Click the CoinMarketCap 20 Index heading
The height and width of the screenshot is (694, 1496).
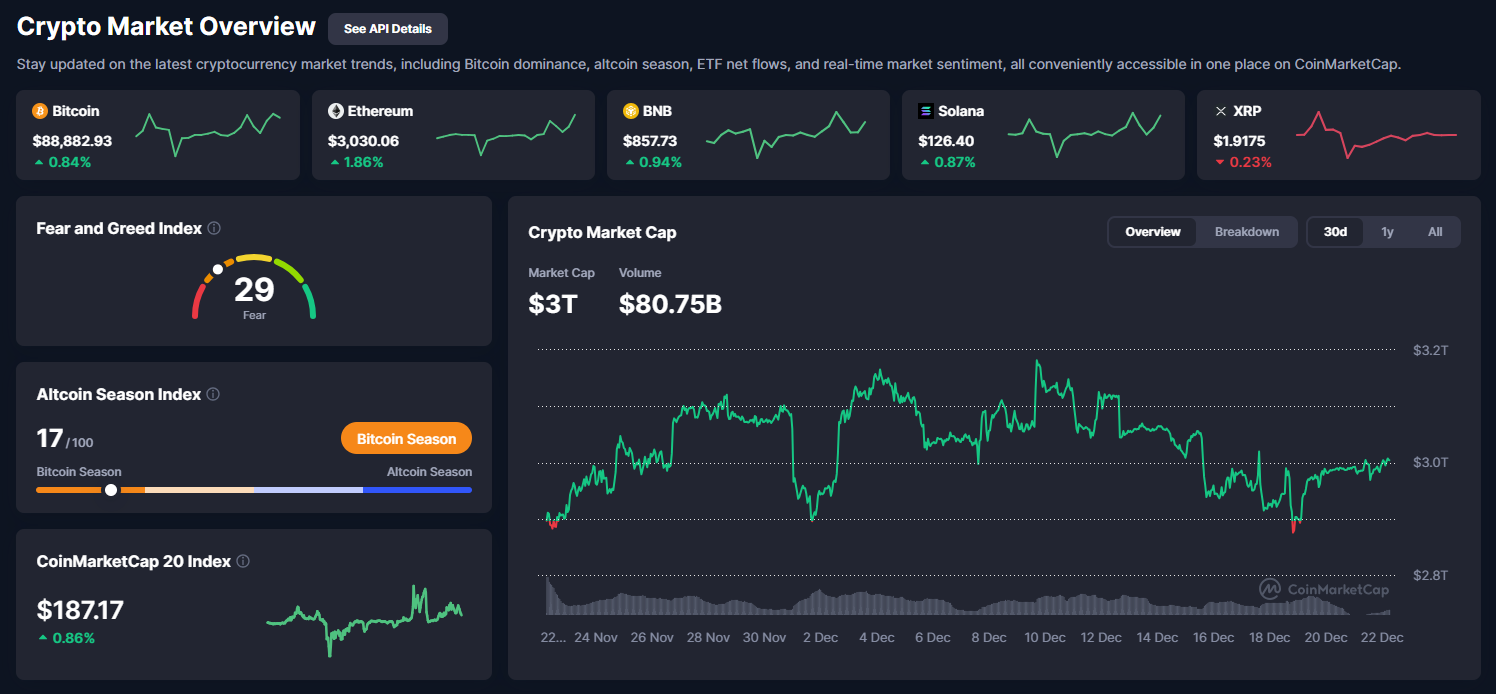click(134, 561)
